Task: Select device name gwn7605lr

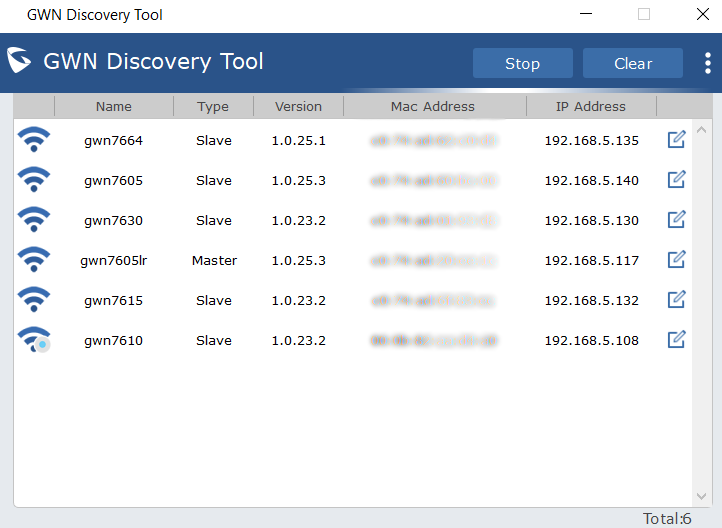Action: tap(114, 261)
